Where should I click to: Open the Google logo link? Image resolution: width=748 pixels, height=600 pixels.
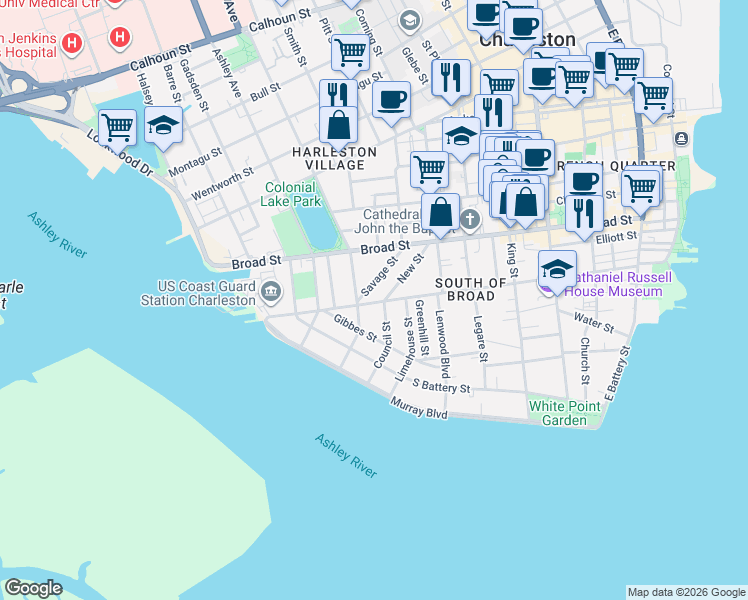(33, 588)
